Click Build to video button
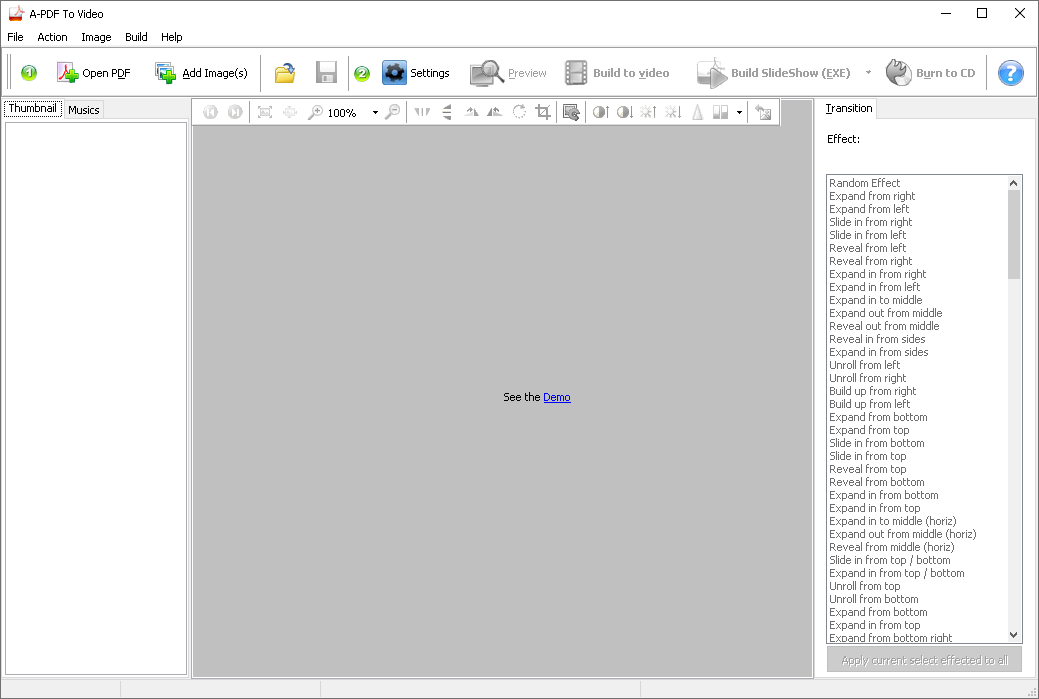 point(617,73)
